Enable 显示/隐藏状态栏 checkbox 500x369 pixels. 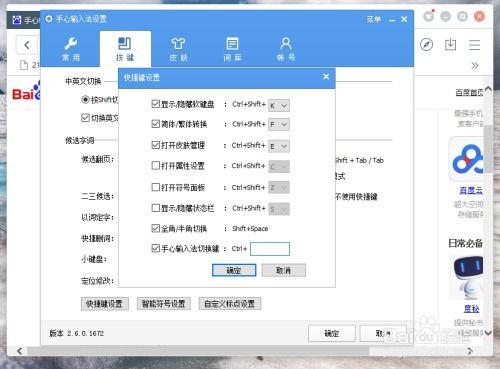(x=155, y=208)
